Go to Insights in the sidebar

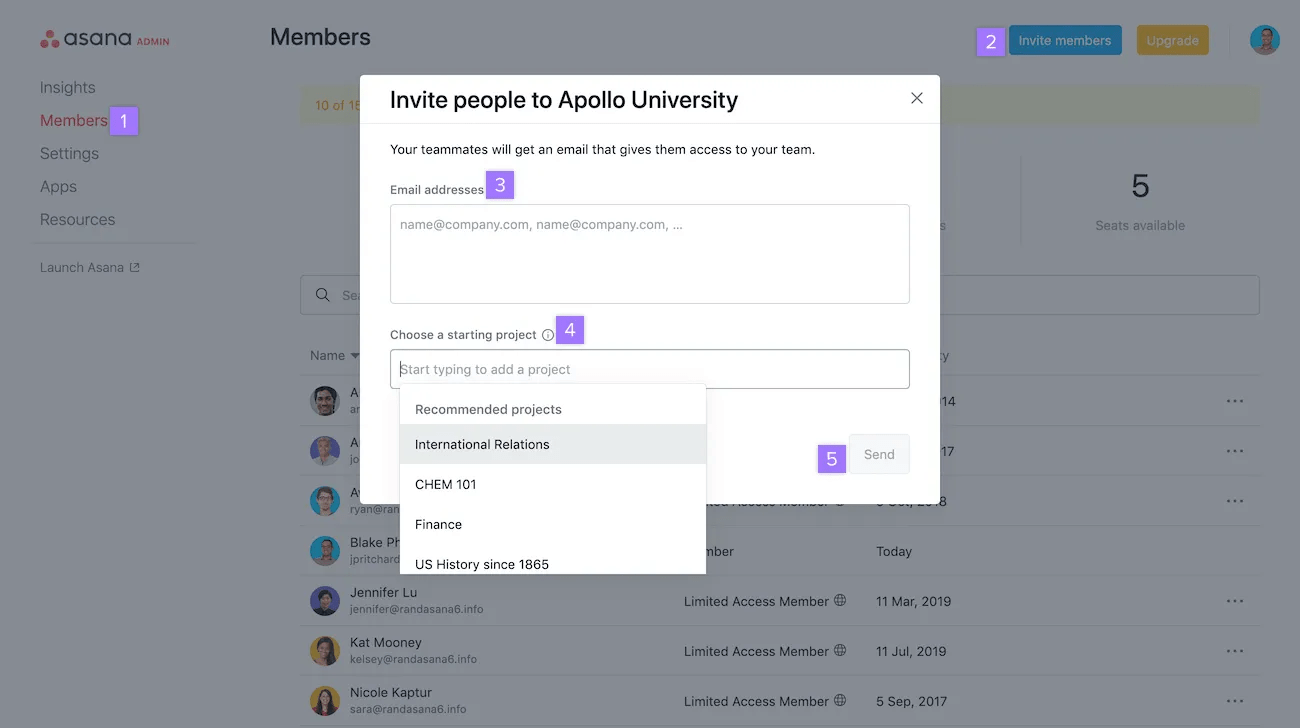point(67,87)
